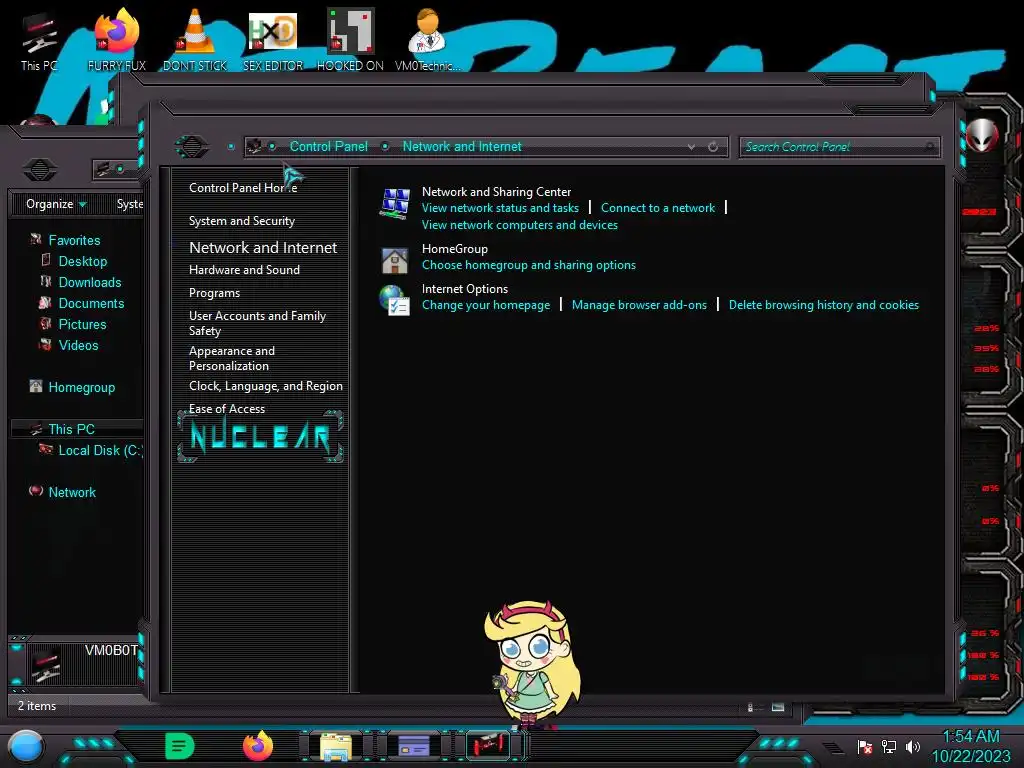
Task: Refresh the Control Panel address bar
Action: tap(713, 147)
